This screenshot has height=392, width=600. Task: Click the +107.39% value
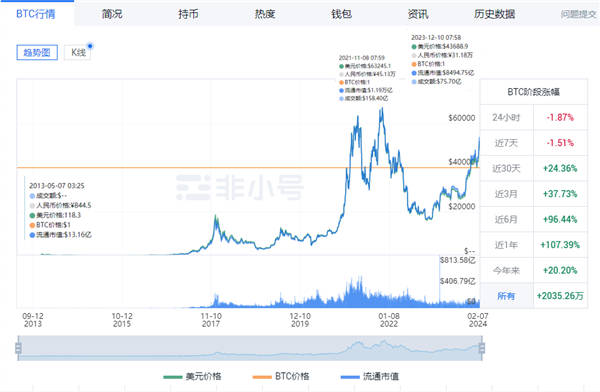coord(560,245)
